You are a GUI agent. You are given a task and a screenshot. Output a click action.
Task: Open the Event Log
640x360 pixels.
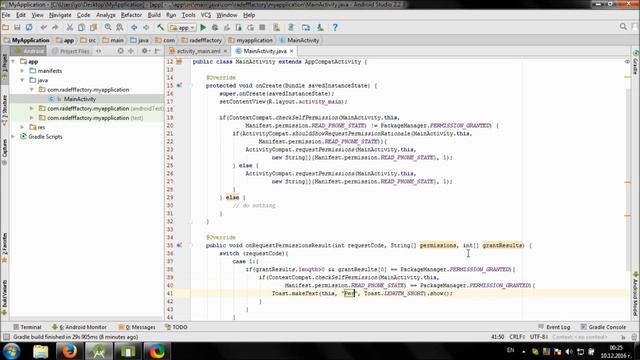[554, 327]
